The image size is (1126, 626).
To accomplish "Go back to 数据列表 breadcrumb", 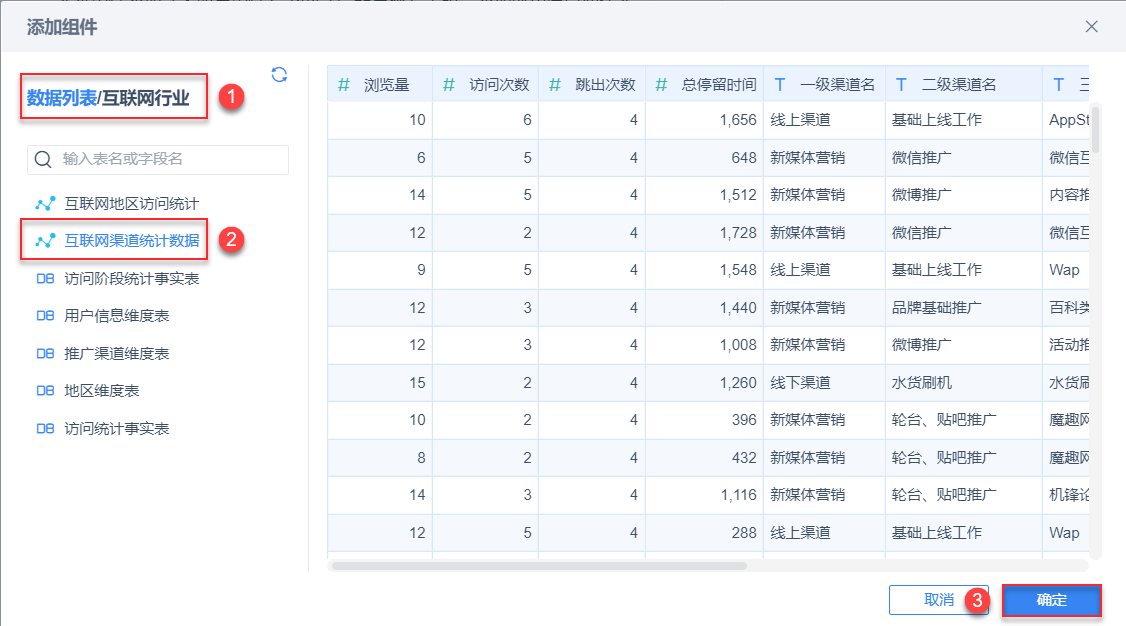I will [x=62, y=98].
